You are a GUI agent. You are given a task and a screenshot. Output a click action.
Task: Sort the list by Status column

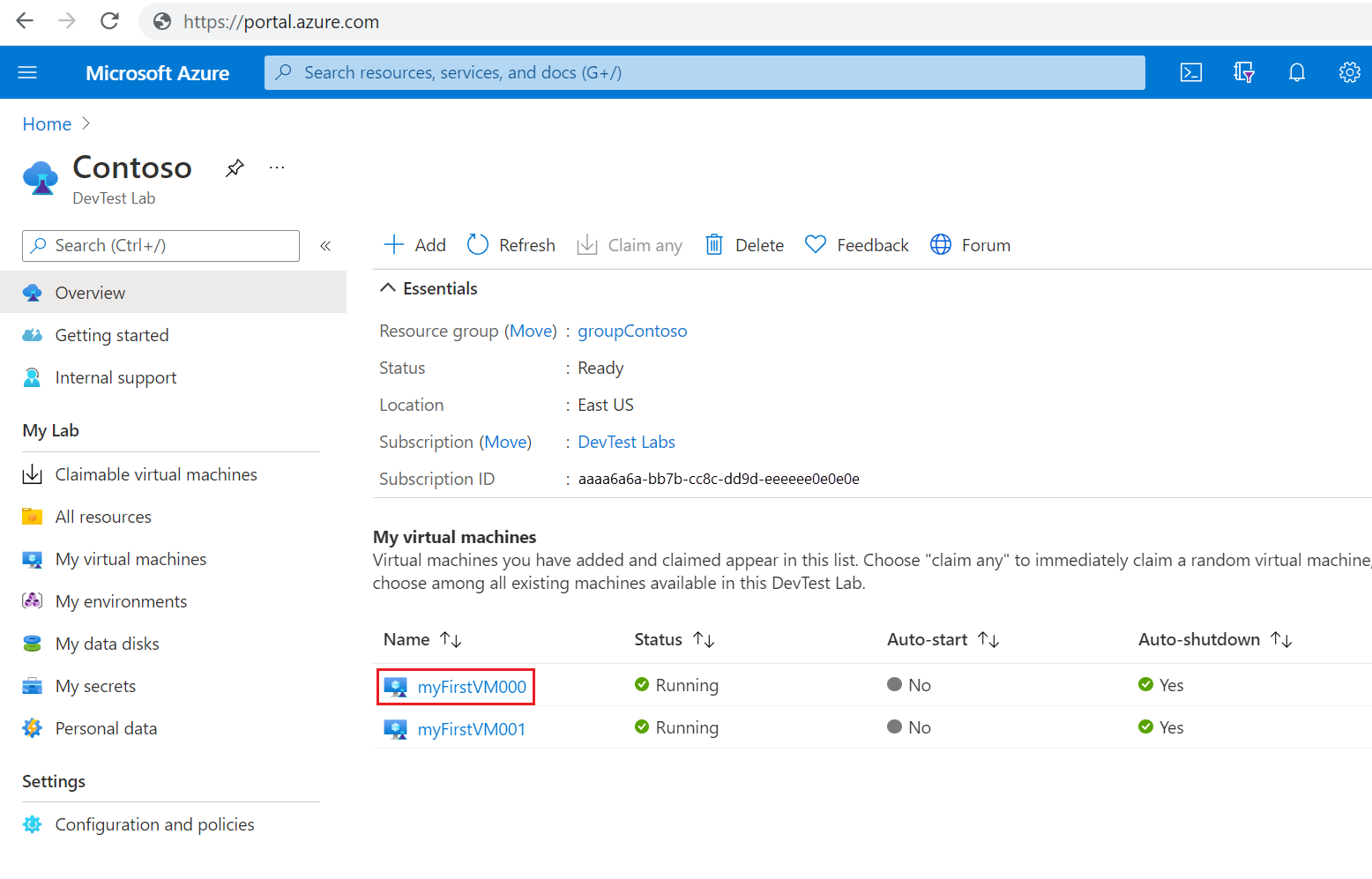point(675,640)
